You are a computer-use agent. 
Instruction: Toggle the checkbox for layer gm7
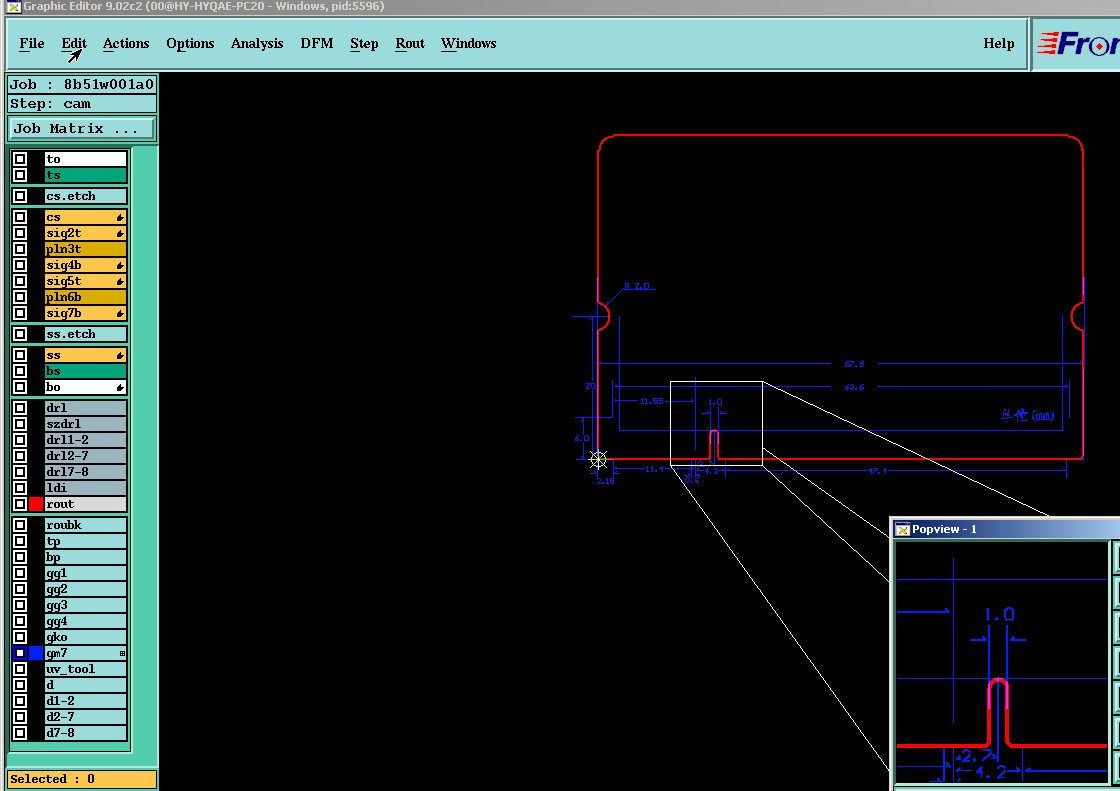pos(20,653)
